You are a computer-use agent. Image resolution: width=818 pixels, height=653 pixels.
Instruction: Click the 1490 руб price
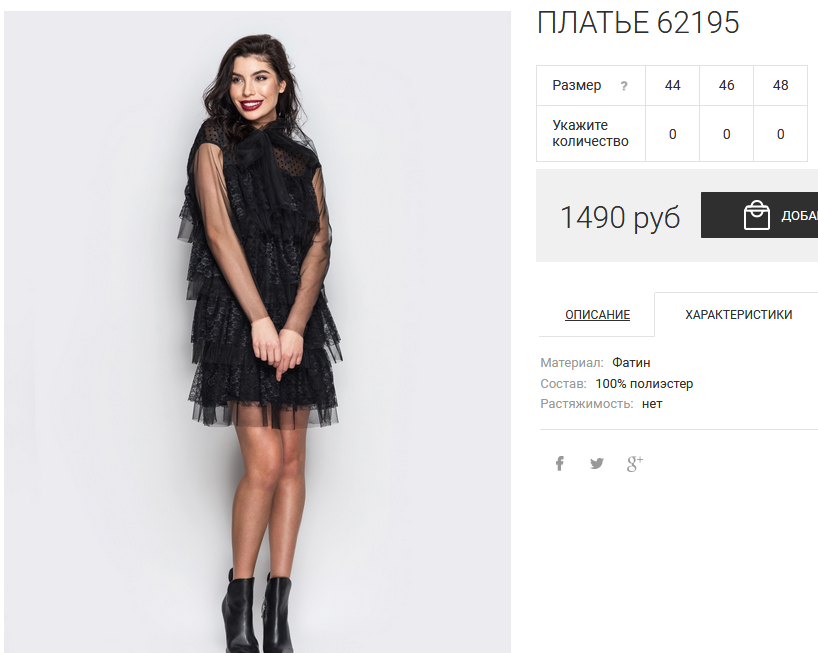click(620, 217)
